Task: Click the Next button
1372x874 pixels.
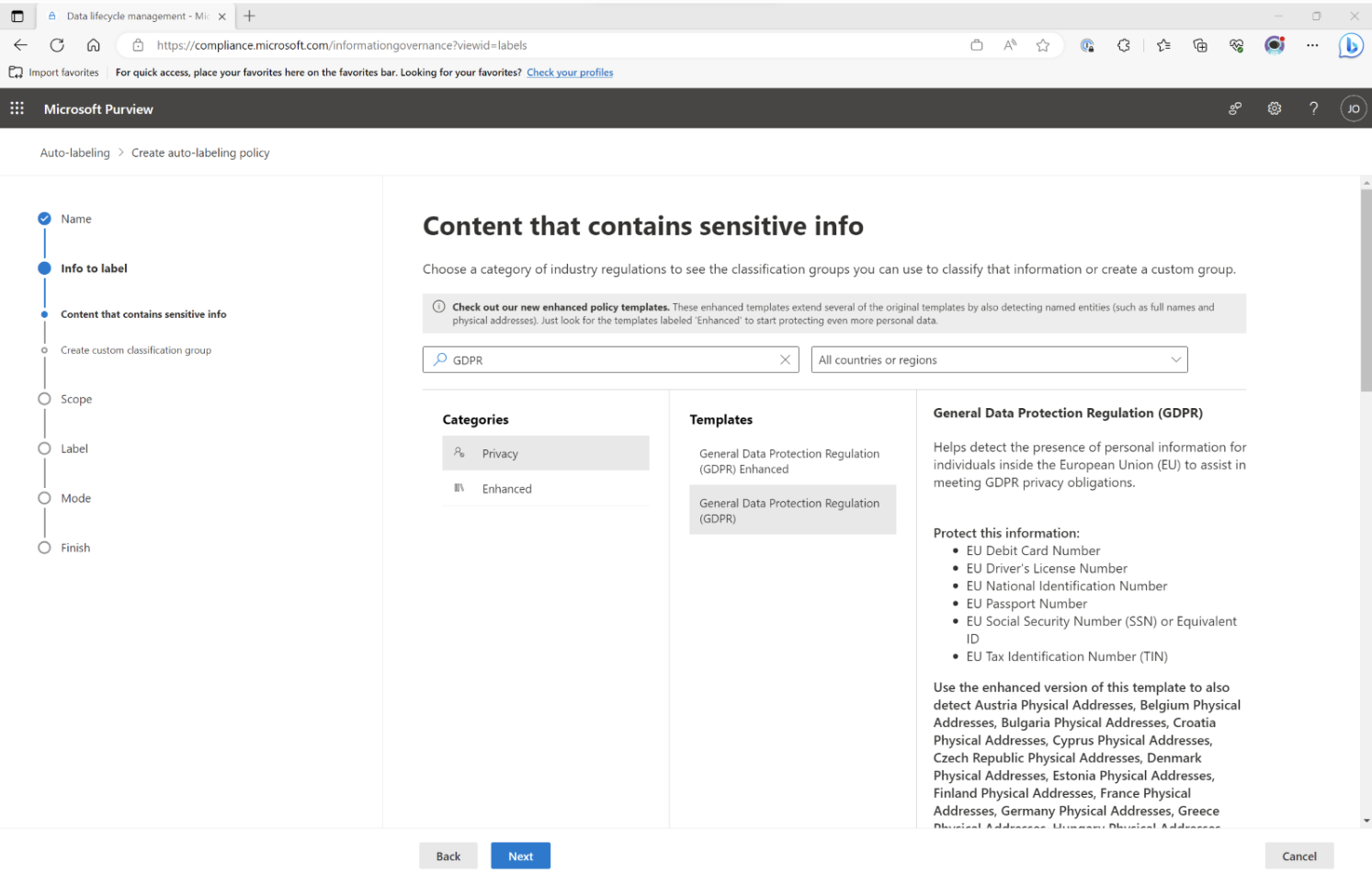Action: pos(520,856)
